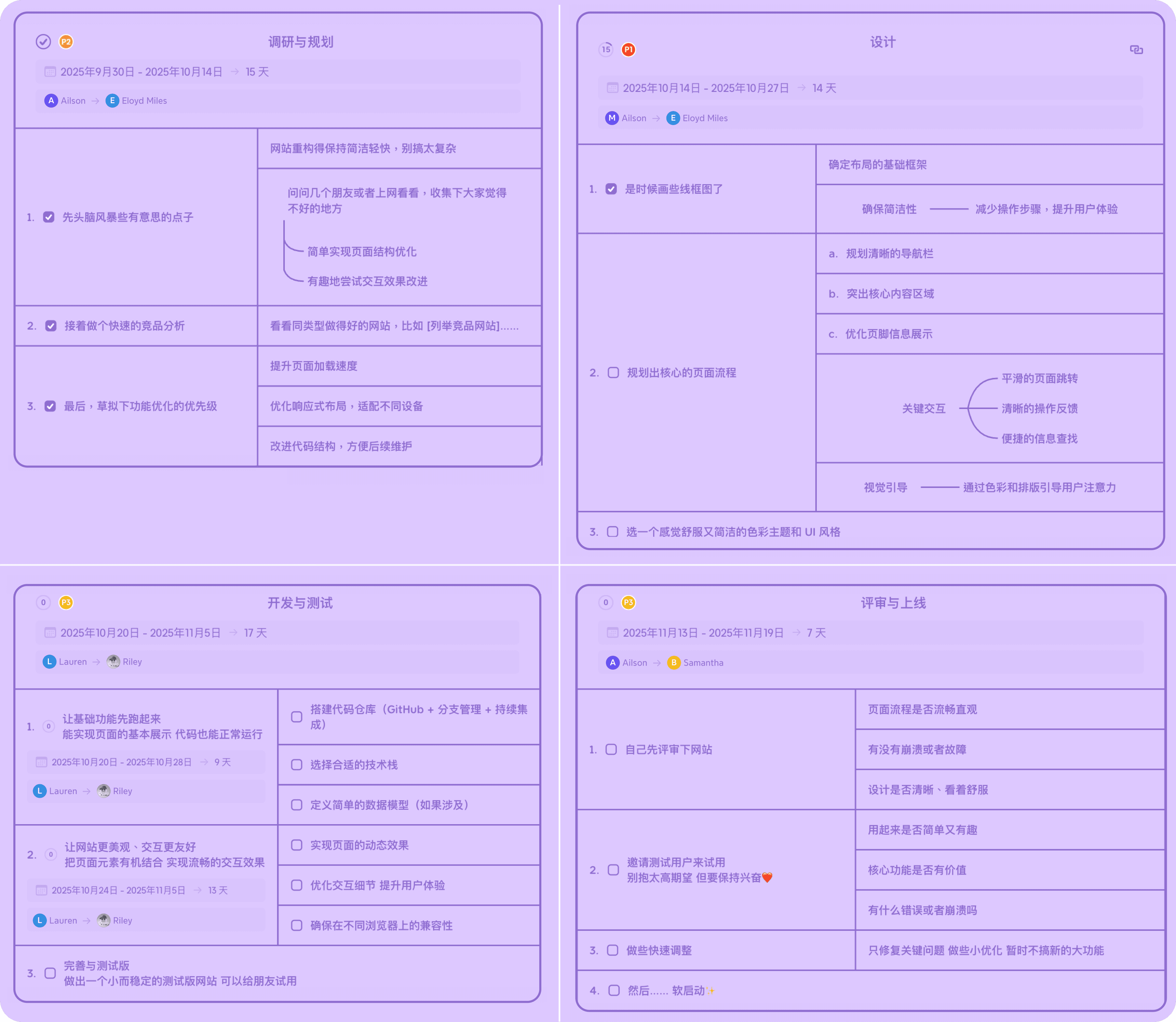Click Riley's avatar in 开发与测试 card

(x=113, y=662)
